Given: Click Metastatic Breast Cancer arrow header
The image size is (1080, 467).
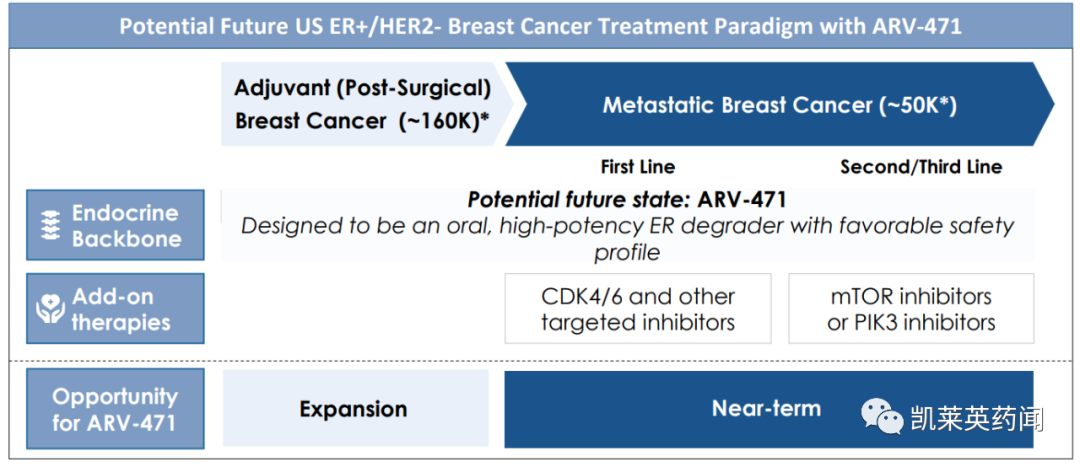Looking at the screenshot, I should 780,104.
